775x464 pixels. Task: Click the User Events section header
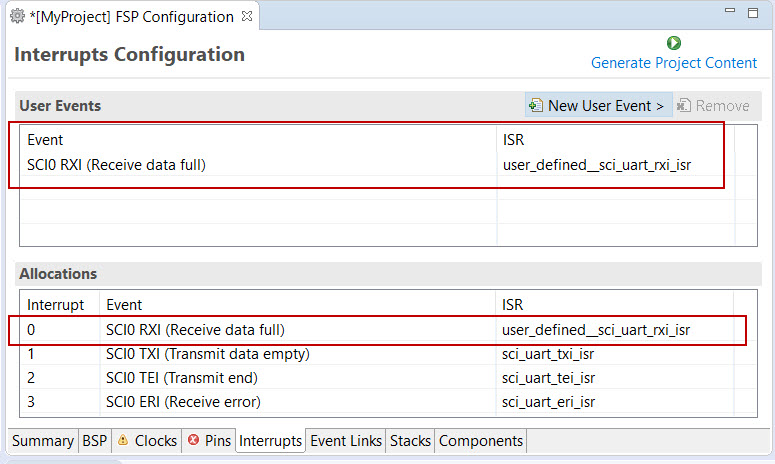(x=60, y=106)
